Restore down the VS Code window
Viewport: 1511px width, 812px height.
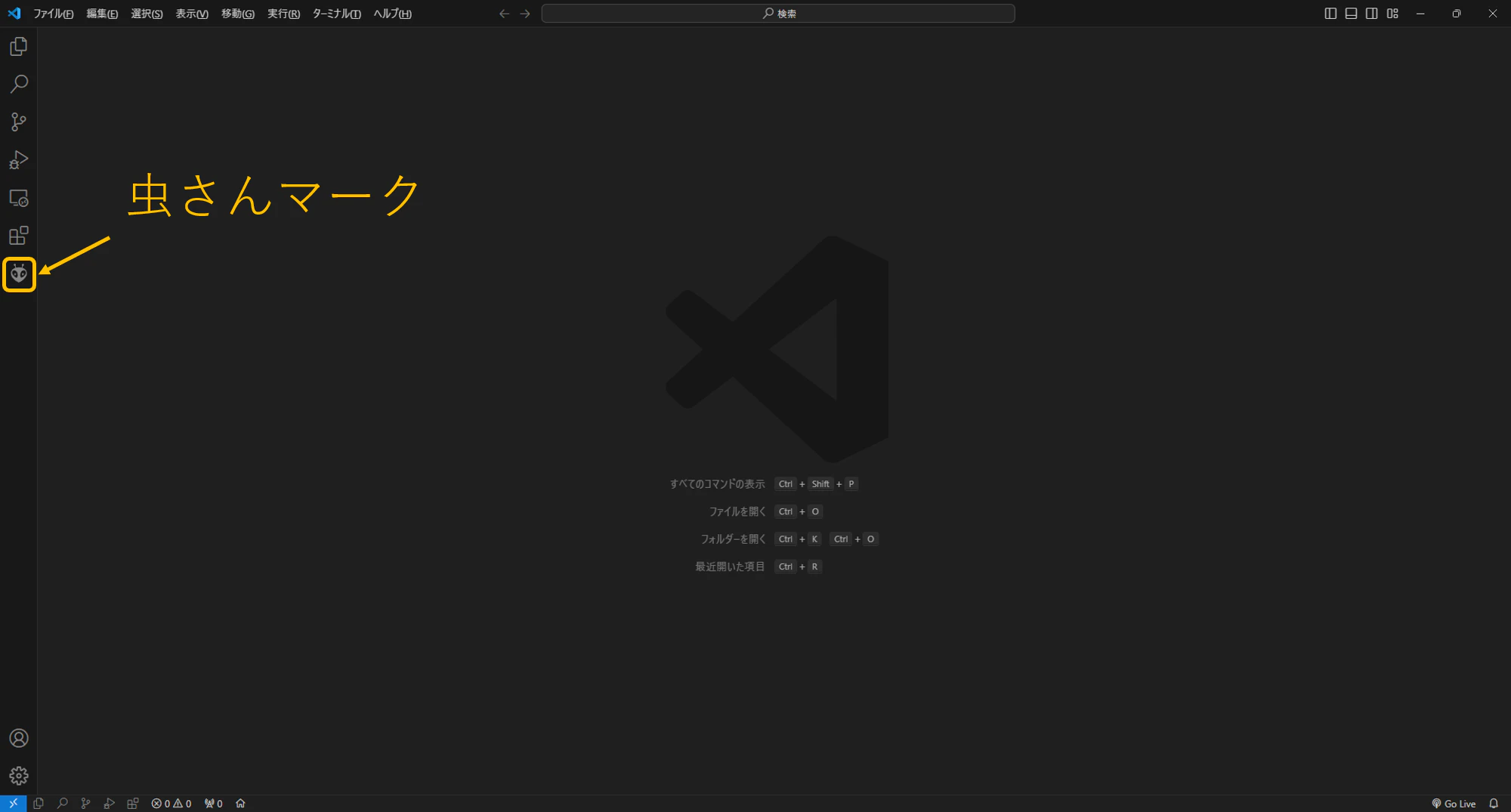(x=1457, y=14)
